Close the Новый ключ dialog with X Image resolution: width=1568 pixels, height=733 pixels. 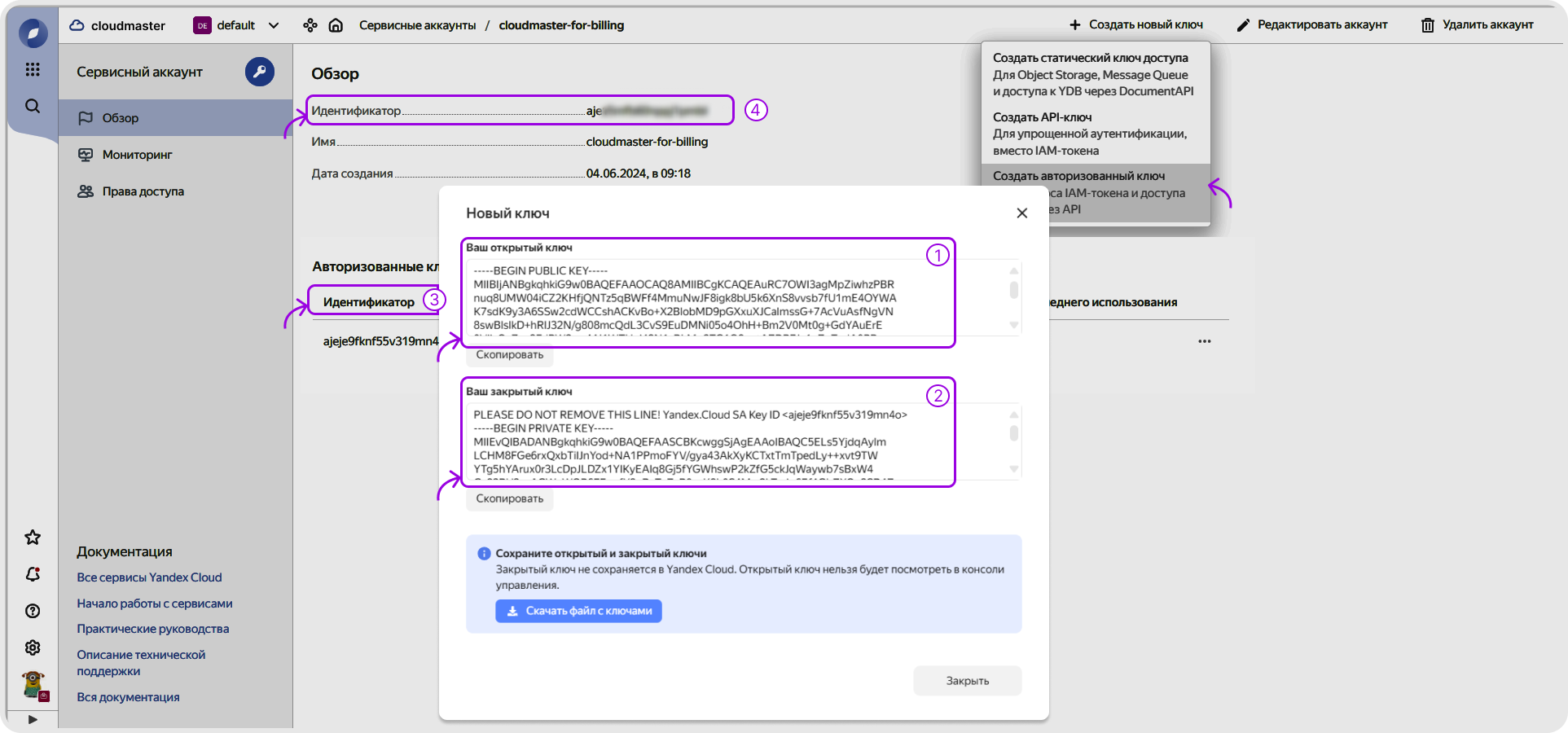pos(1021,213)
